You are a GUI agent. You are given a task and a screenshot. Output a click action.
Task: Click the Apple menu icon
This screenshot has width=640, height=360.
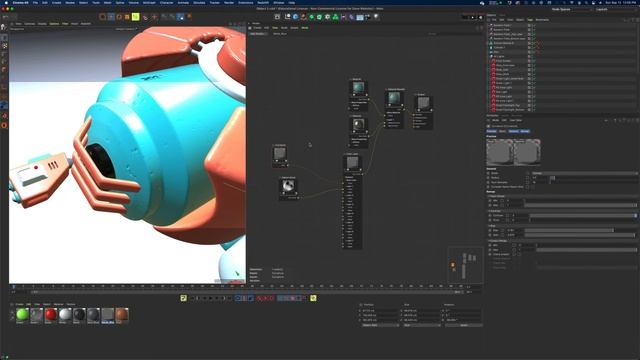click(6, 2)
